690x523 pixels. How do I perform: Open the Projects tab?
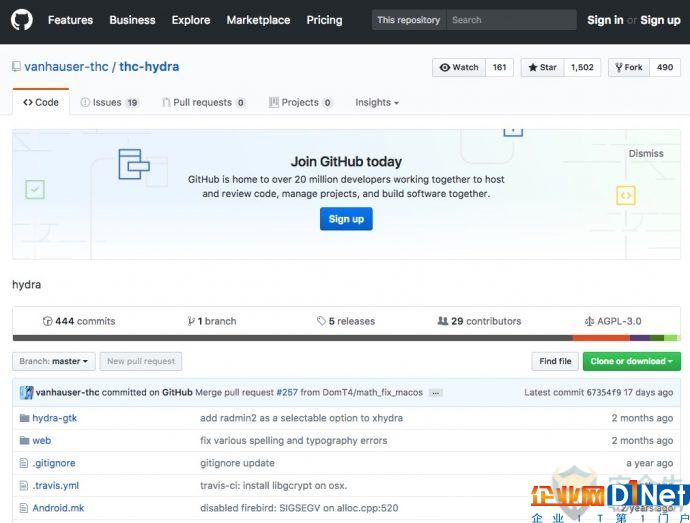point(300,103)
